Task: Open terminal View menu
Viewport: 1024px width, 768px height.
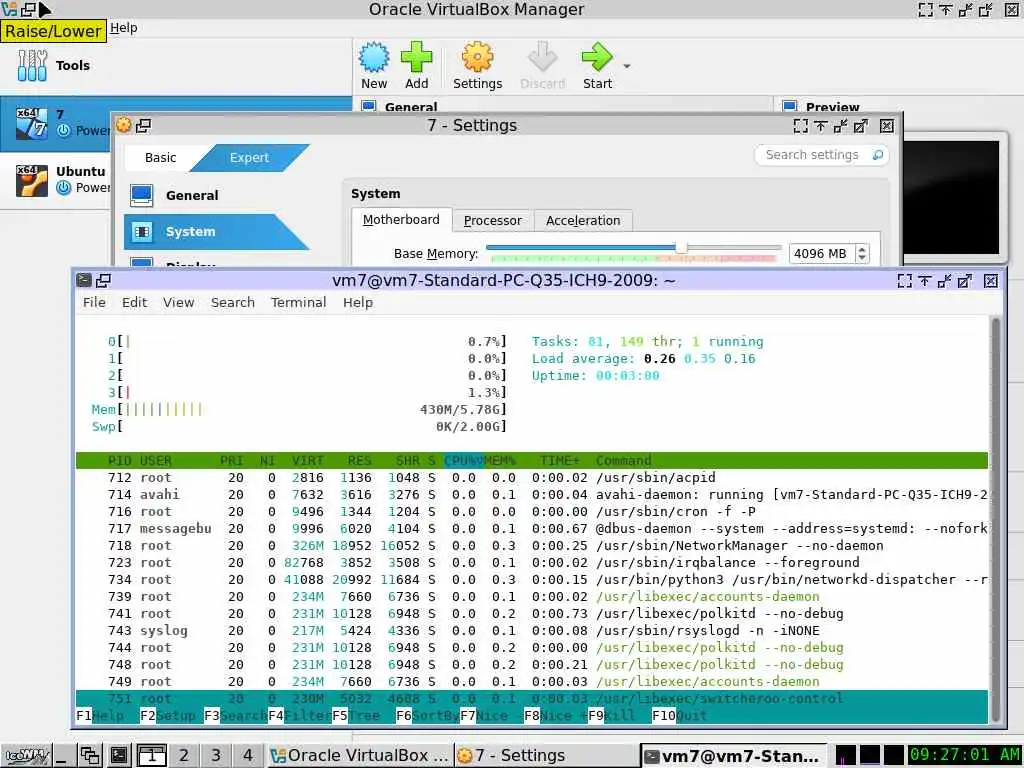Action: [178, 302]
